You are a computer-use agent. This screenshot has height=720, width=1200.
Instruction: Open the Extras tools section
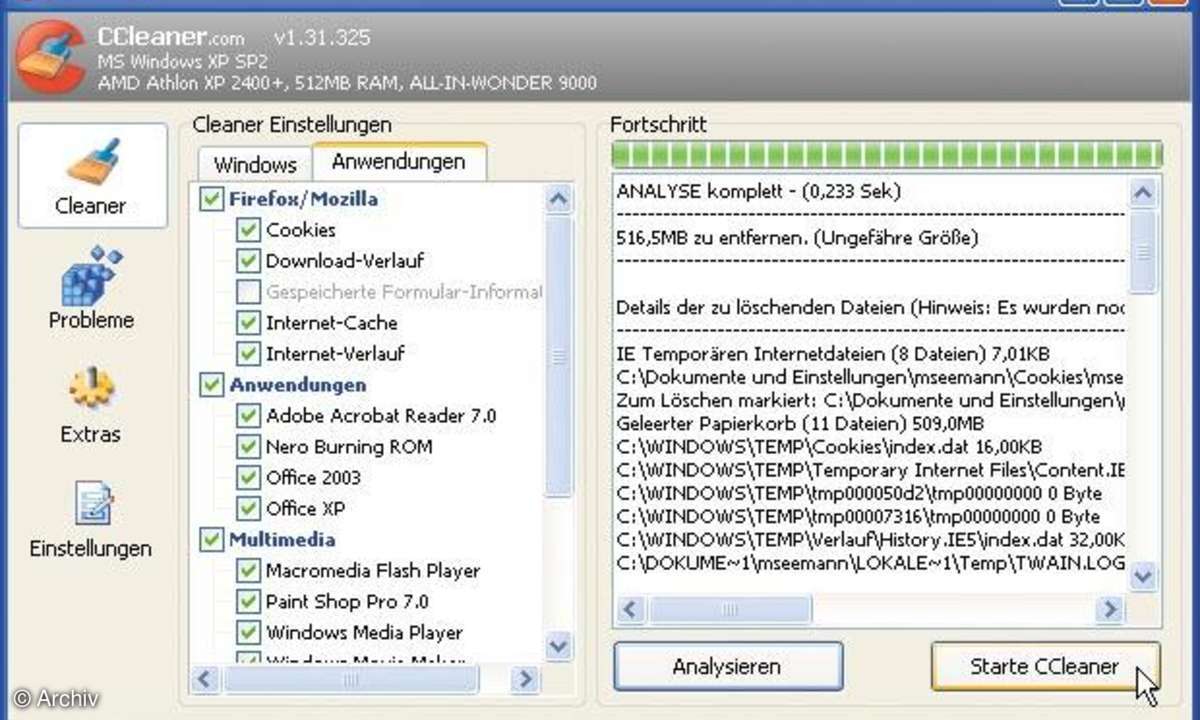[x=92, y=404]
